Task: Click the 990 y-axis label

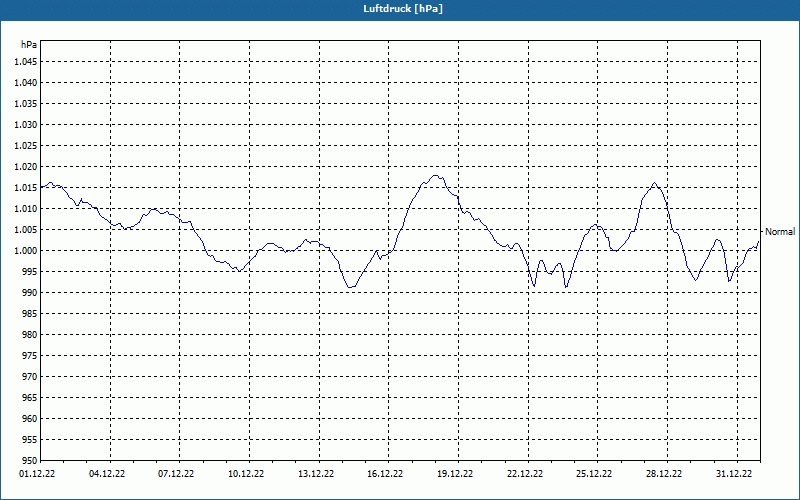Action: (x=30, y=292)
